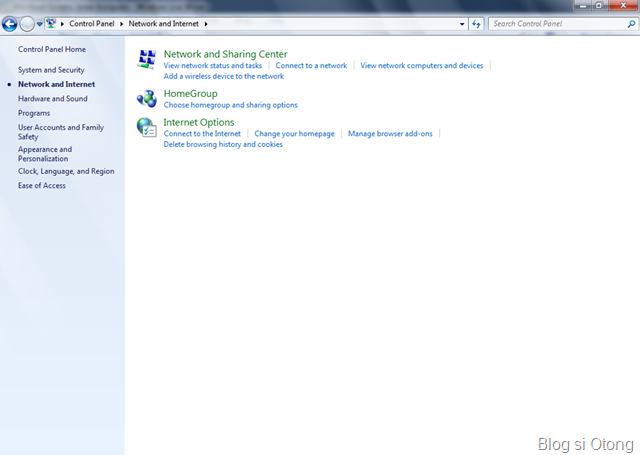640x455 pixels.
Task: Expand the address bar history dropdown
Action: point(462,24)
